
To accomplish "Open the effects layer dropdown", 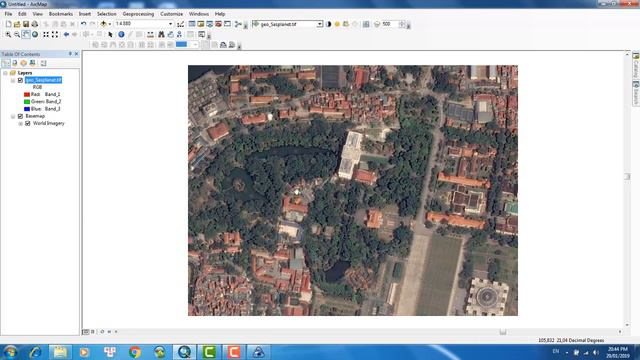I will click(320, 24).
